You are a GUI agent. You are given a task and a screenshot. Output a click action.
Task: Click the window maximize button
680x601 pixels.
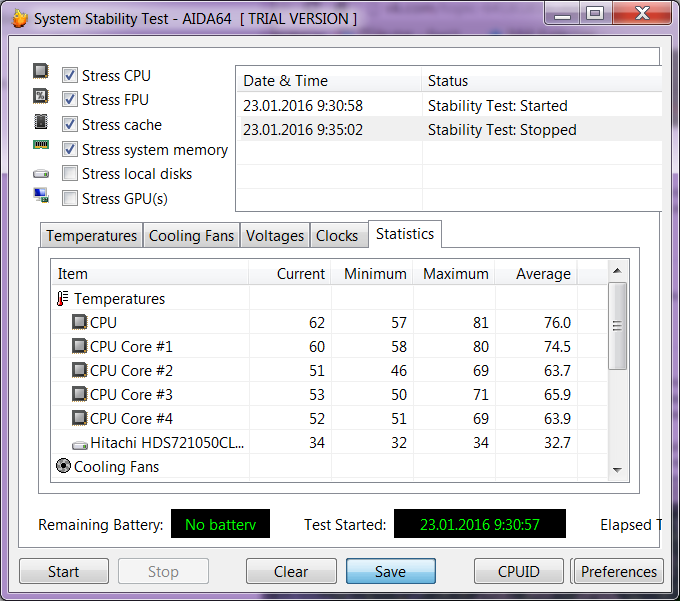point(595,13)
